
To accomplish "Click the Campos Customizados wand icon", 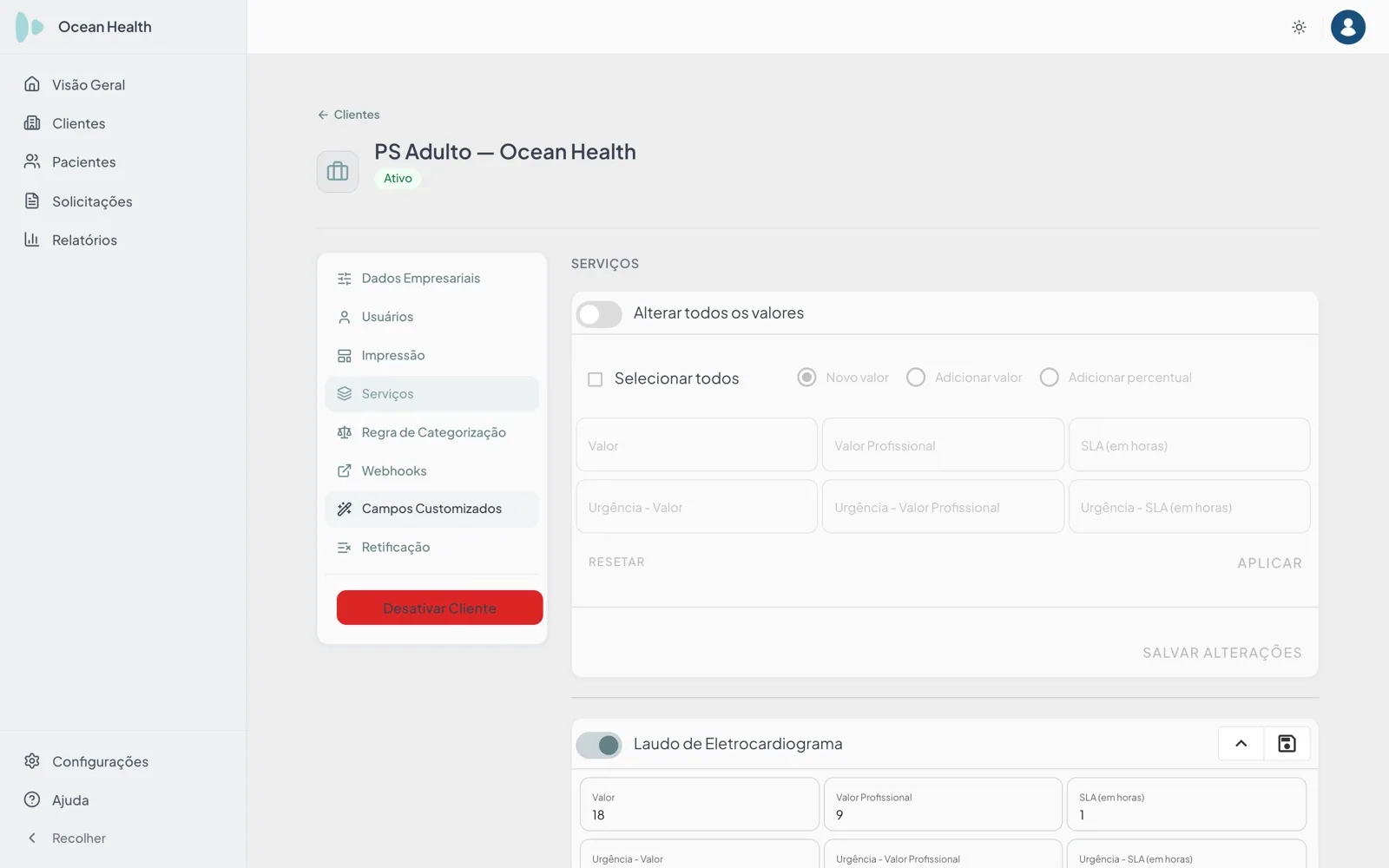I will [345, 509].
